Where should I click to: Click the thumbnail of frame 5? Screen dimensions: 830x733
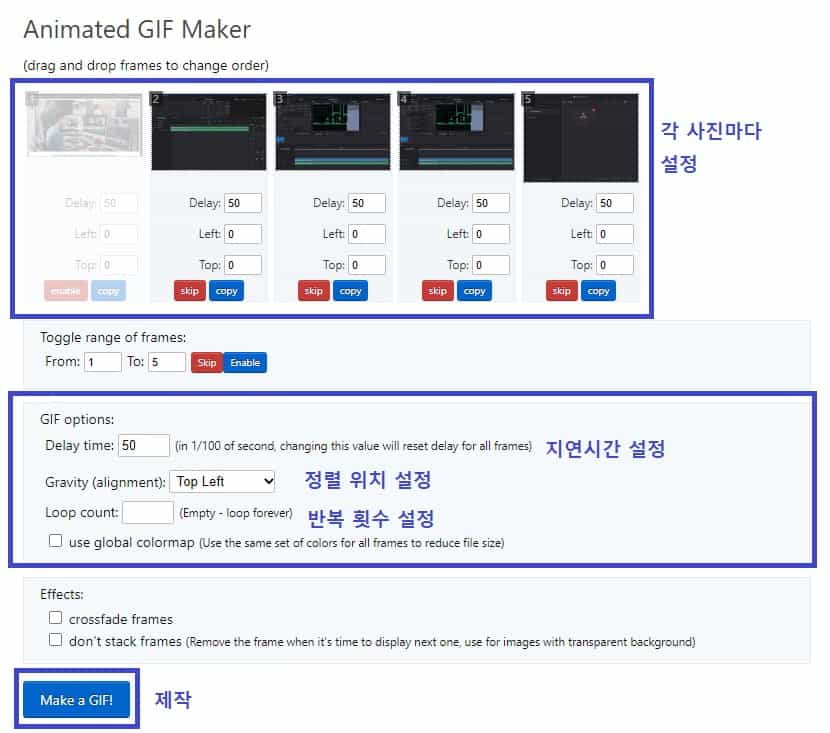[x=580, y=131]
